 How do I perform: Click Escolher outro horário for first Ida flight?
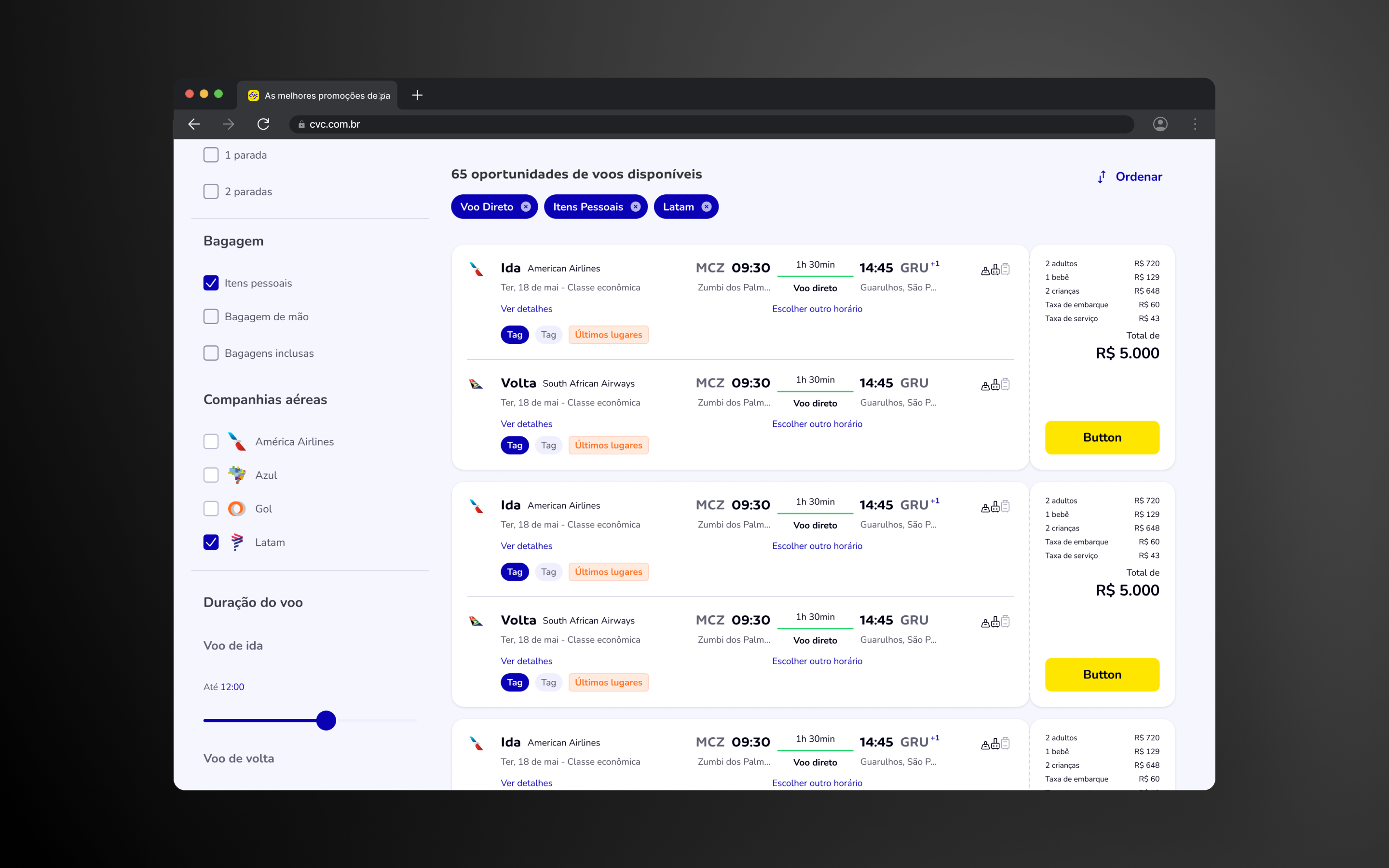[x=817, y=309]
